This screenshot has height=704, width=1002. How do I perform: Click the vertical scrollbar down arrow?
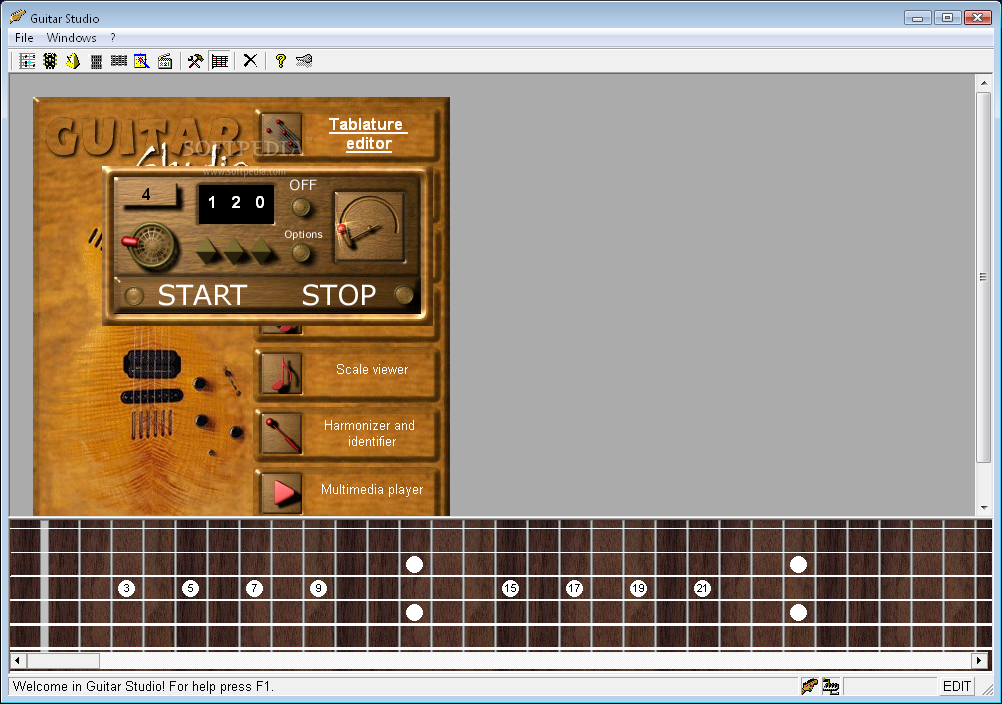point(983,507)
